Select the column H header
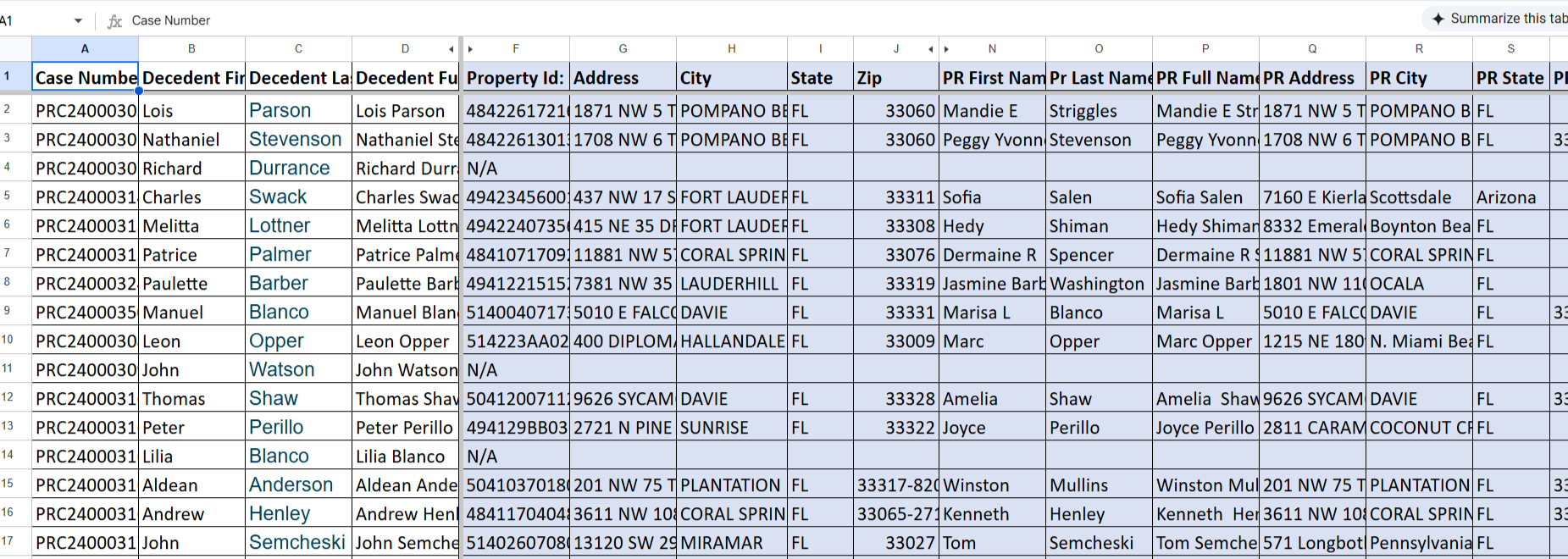1568x559 pixels. coord(731,49)
